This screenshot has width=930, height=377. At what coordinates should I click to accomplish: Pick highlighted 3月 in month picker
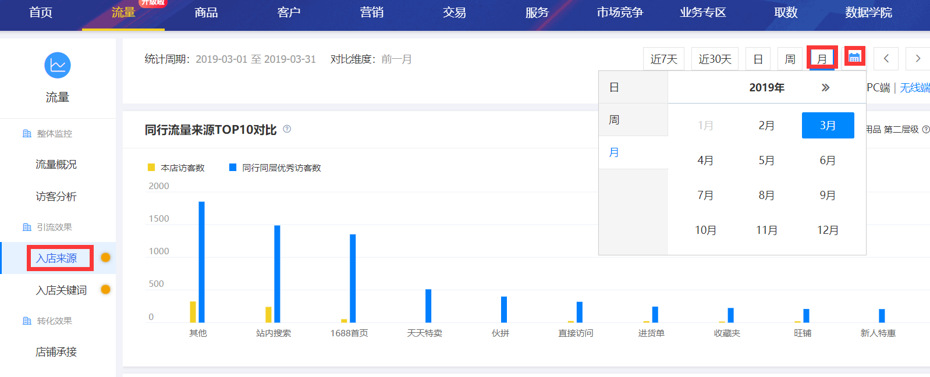(828, 125)
